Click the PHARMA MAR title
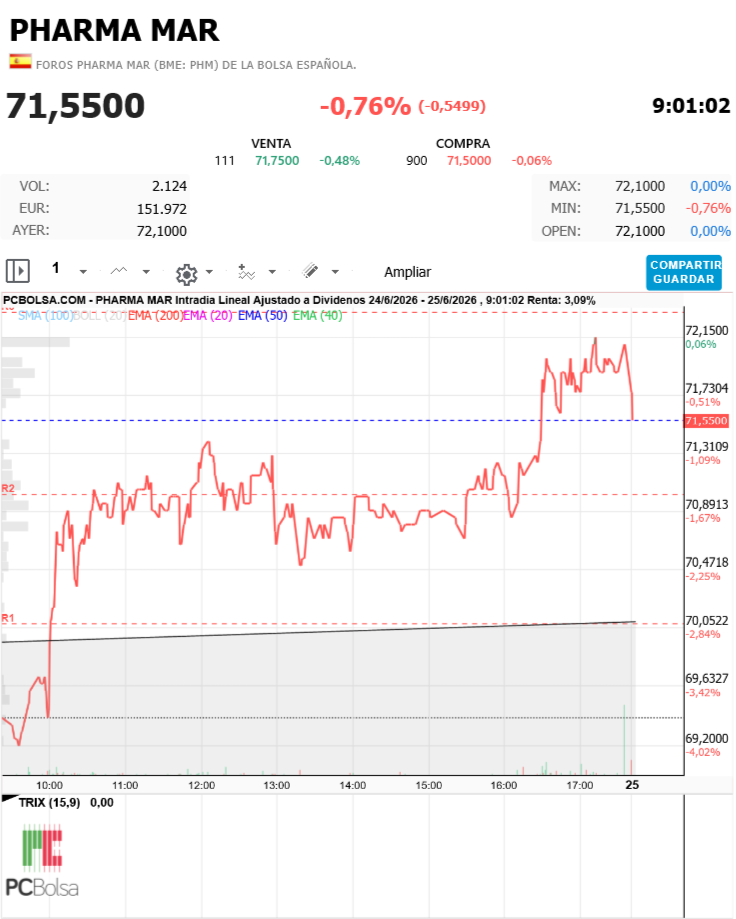Screen dimensions: 736x919 [x=114, y=30]
